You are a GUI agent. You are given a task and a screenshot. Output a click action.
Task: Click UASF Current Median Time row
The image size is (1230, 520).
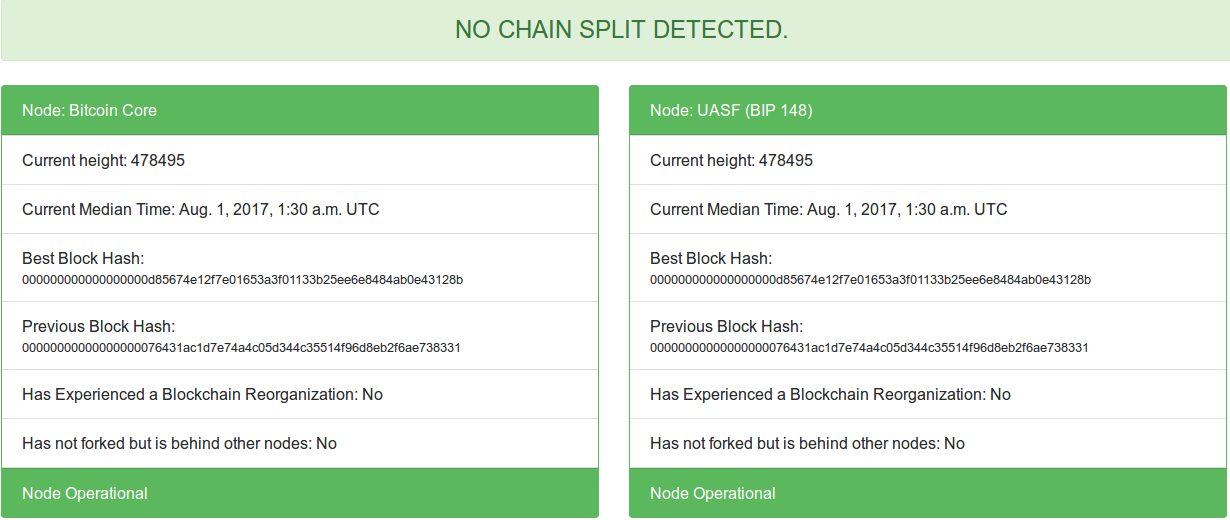coord(829,209)
